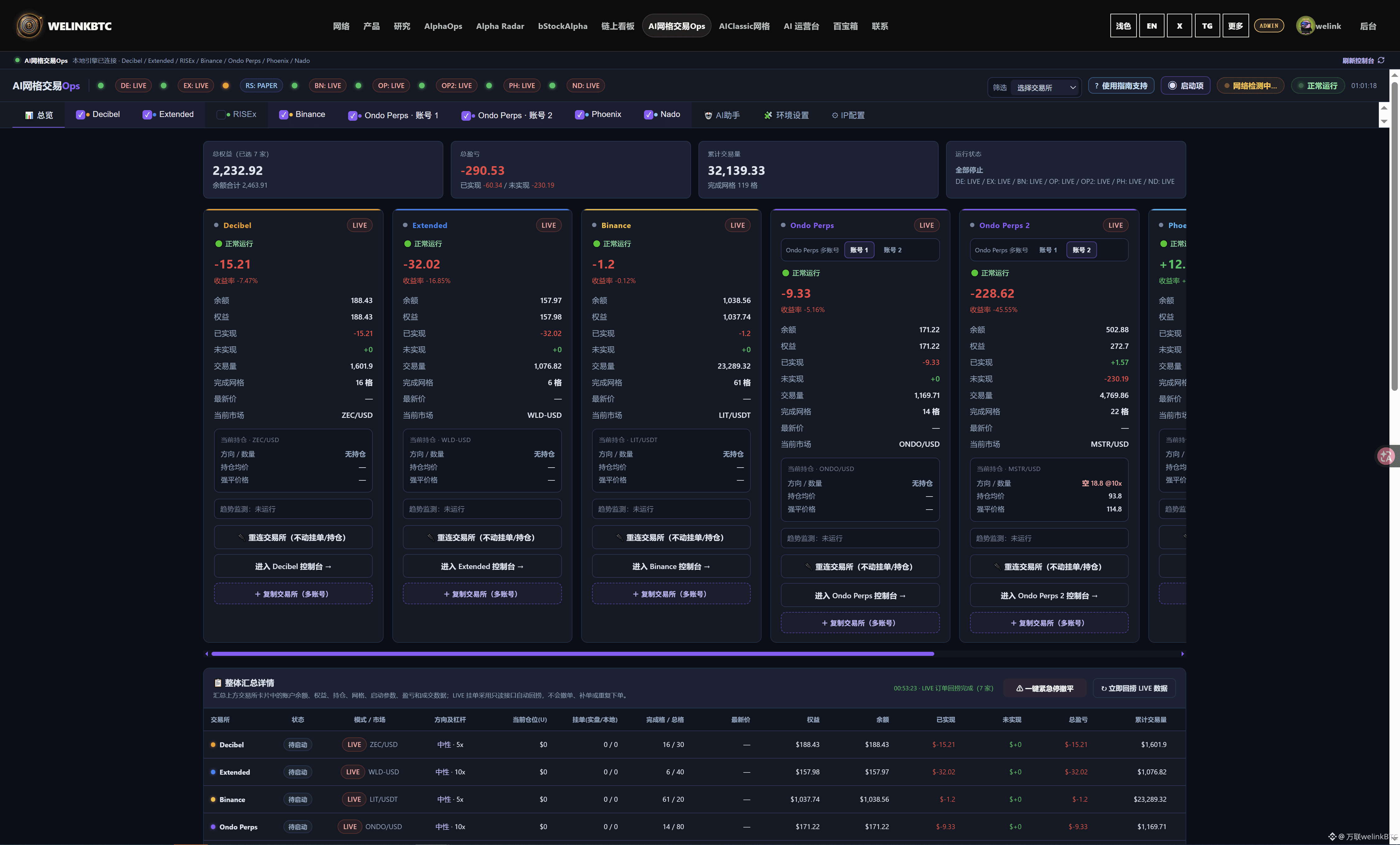Open the AI助手 robot icon tab
Screen dimensions: 1400x845
point(708,115)
